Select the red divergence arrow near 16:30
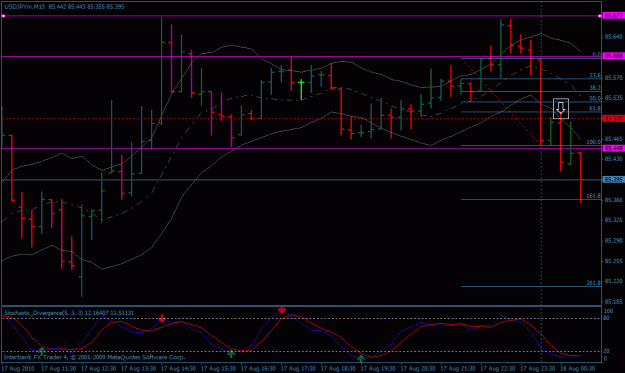 pyautogui.click(x=282, y=310)
